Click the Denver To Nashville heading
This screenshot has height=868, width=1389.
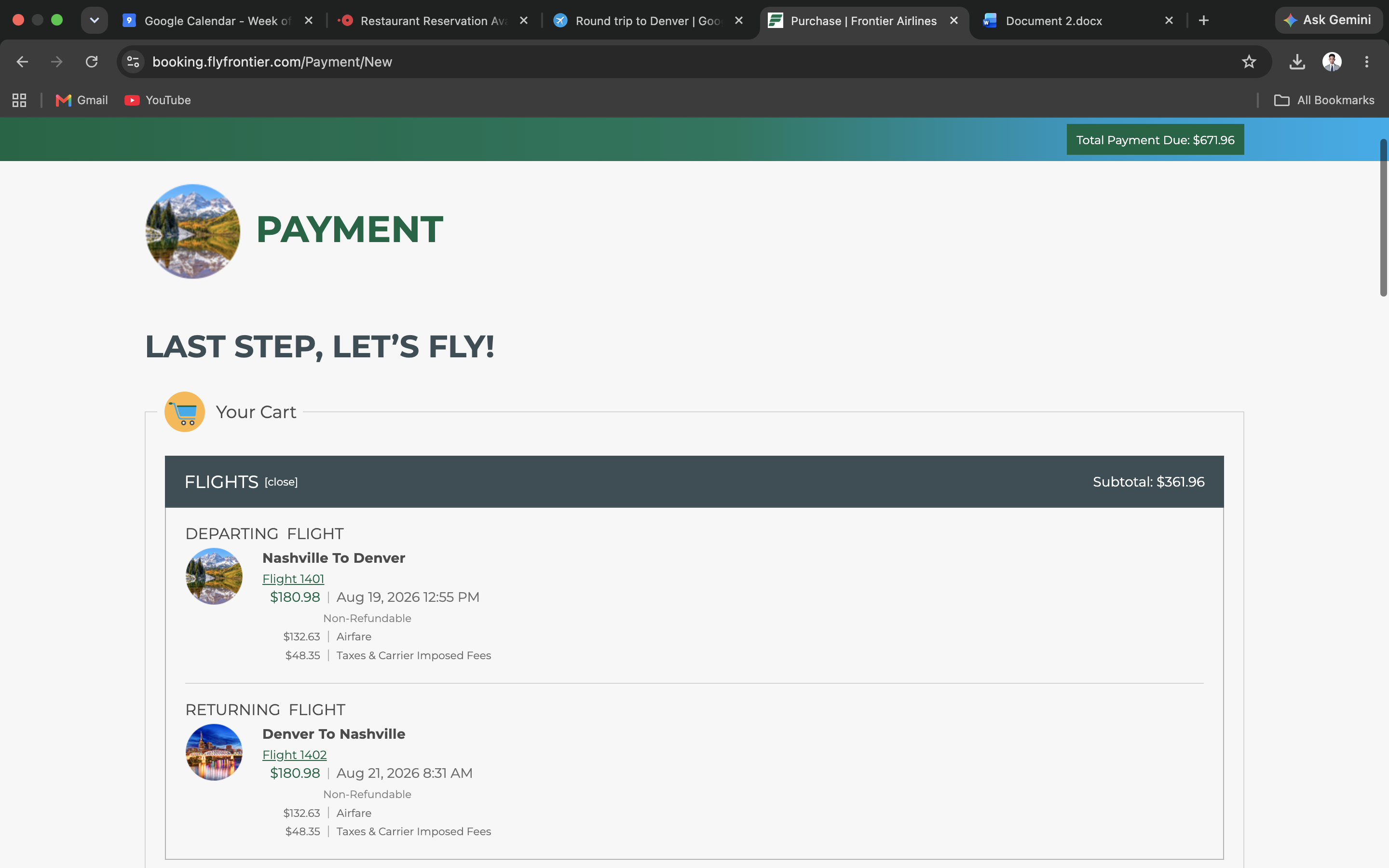coord(333,734)
